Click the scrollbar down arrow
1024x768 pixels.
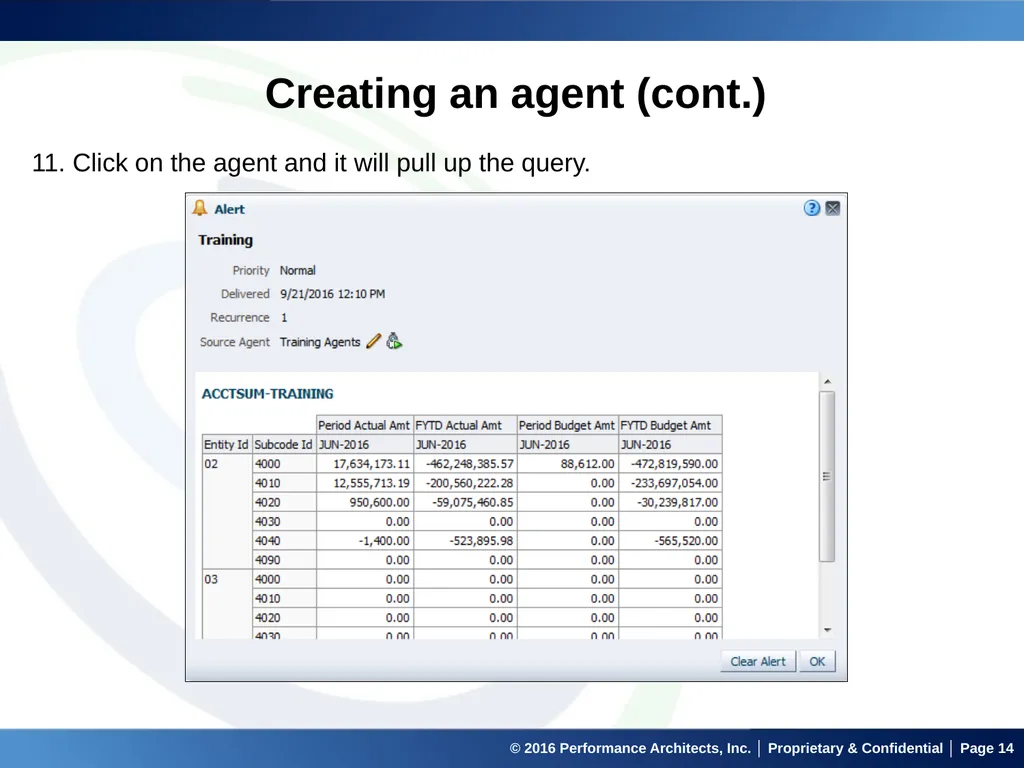(x=827, y=630)
